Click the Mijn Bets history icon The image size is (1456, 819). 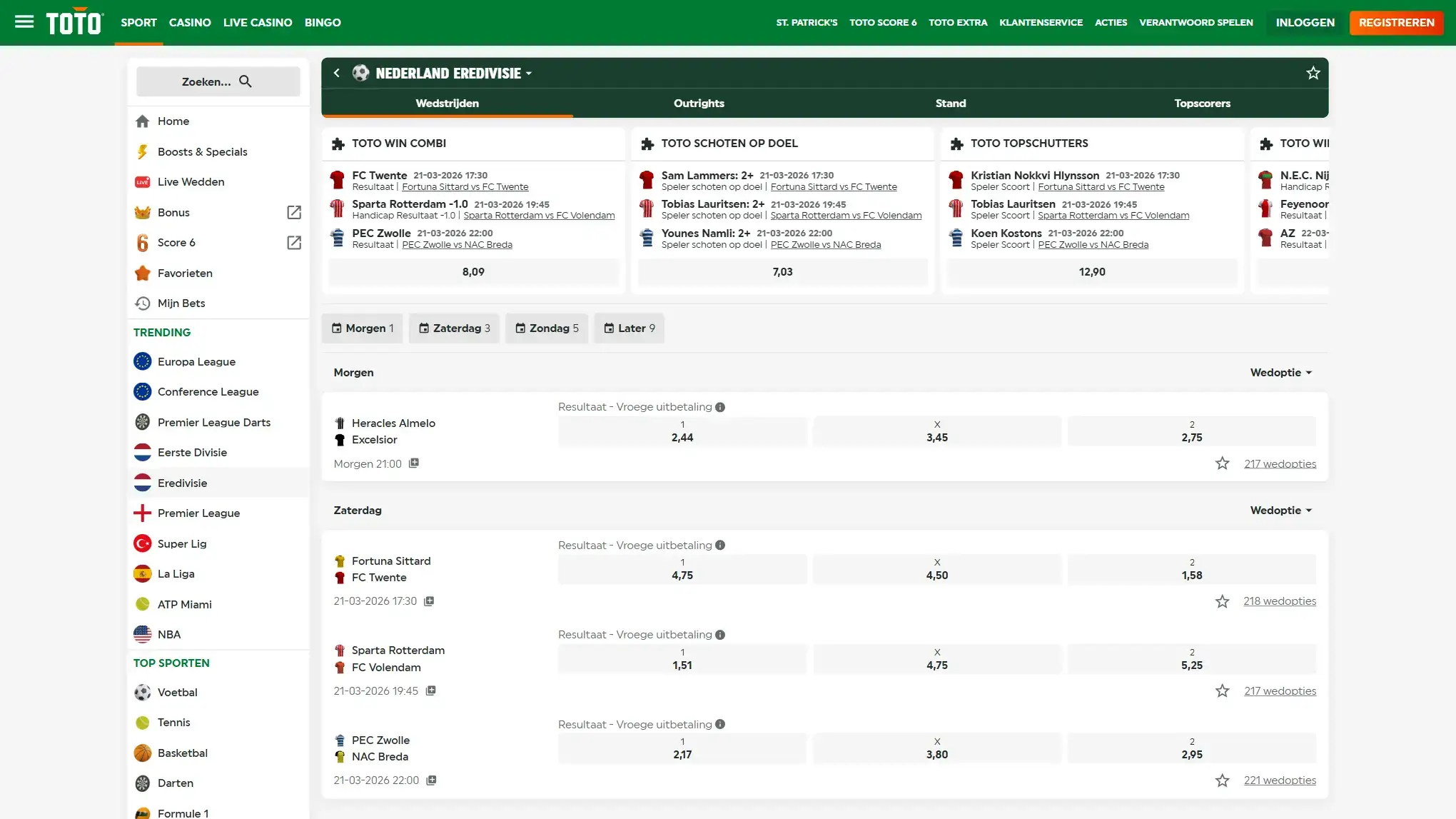(x=143, y=303)
